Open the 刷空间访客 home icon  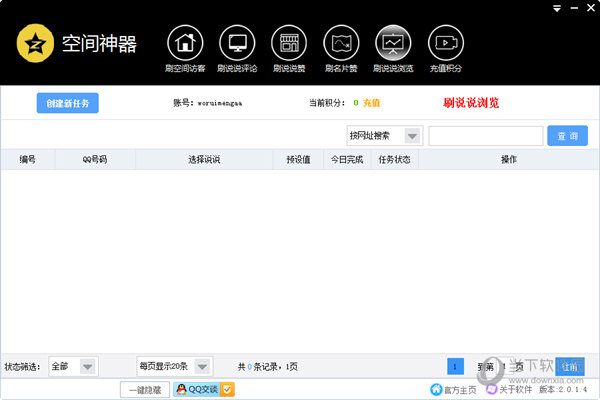(x=184, y=43)
